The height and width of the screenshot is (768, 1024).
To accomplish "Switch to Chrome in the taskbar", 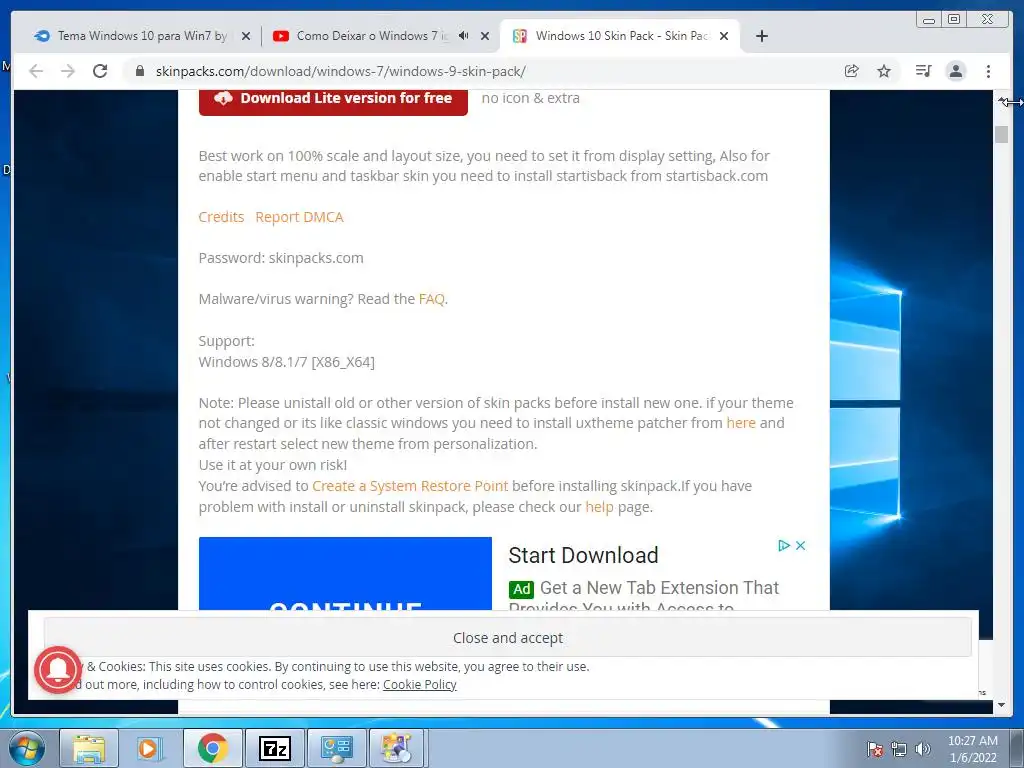I will (x=212, y=748).
